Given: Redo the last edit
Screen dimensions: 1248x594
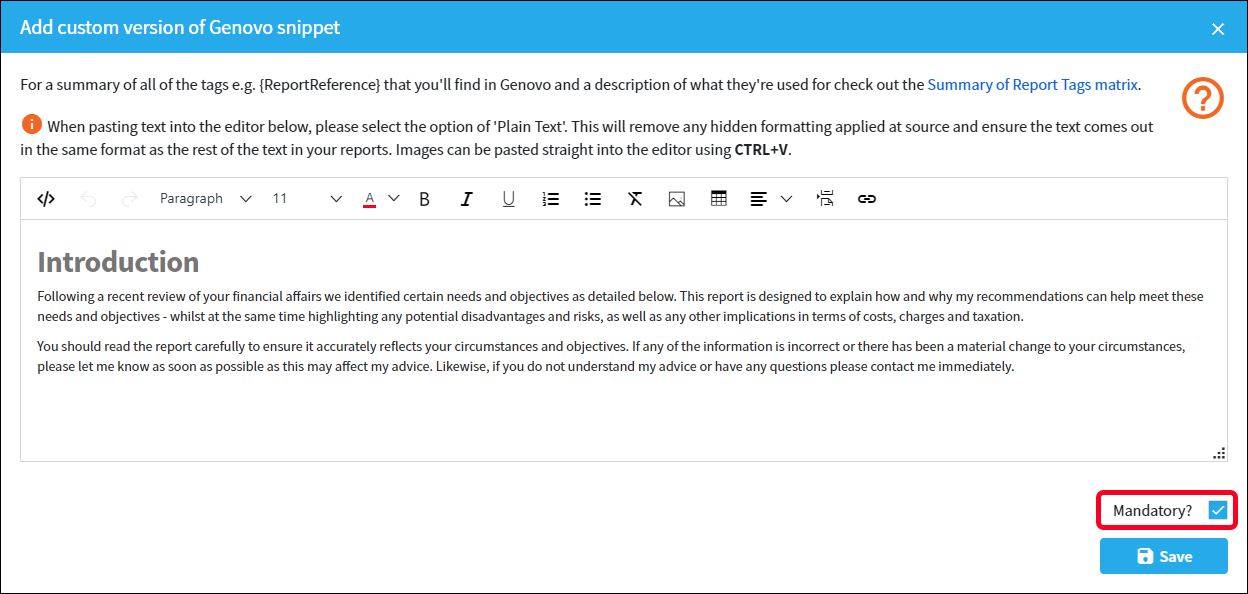Looking at the screenshot, I should pos(129,199).
